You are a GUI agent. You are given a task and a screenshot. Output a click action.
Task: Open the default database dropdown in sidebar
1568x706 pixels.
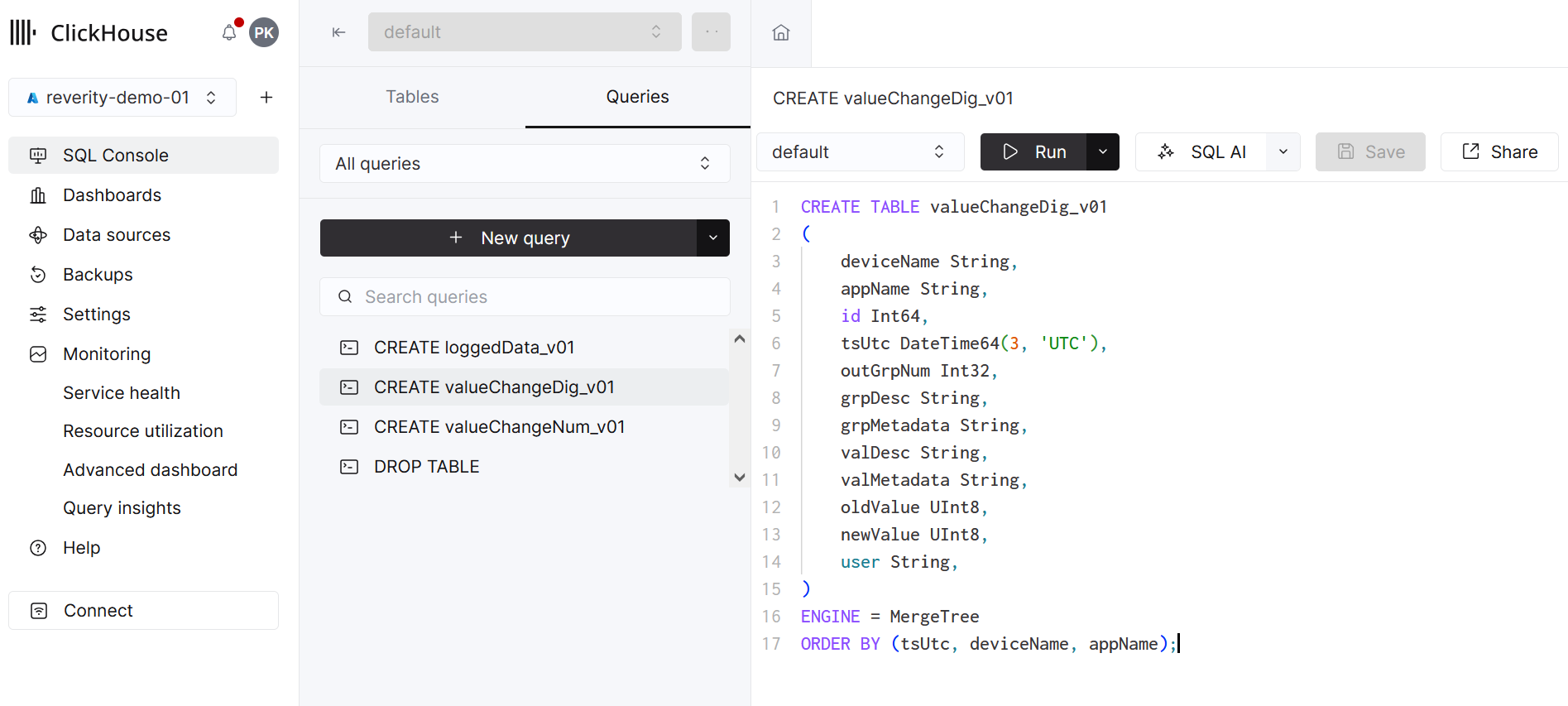click(x=525, y=32)
